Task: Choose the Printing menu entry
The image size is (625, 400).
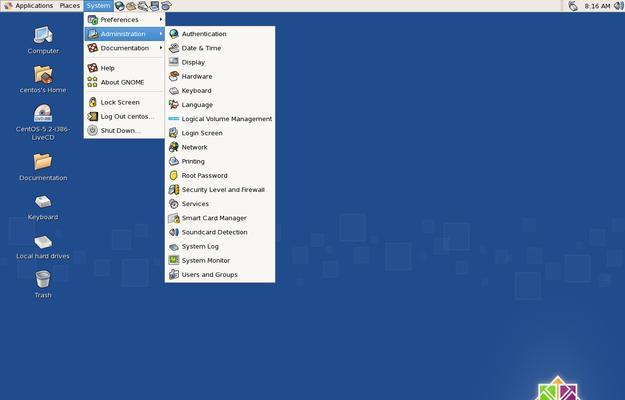Action: [220, 161]
